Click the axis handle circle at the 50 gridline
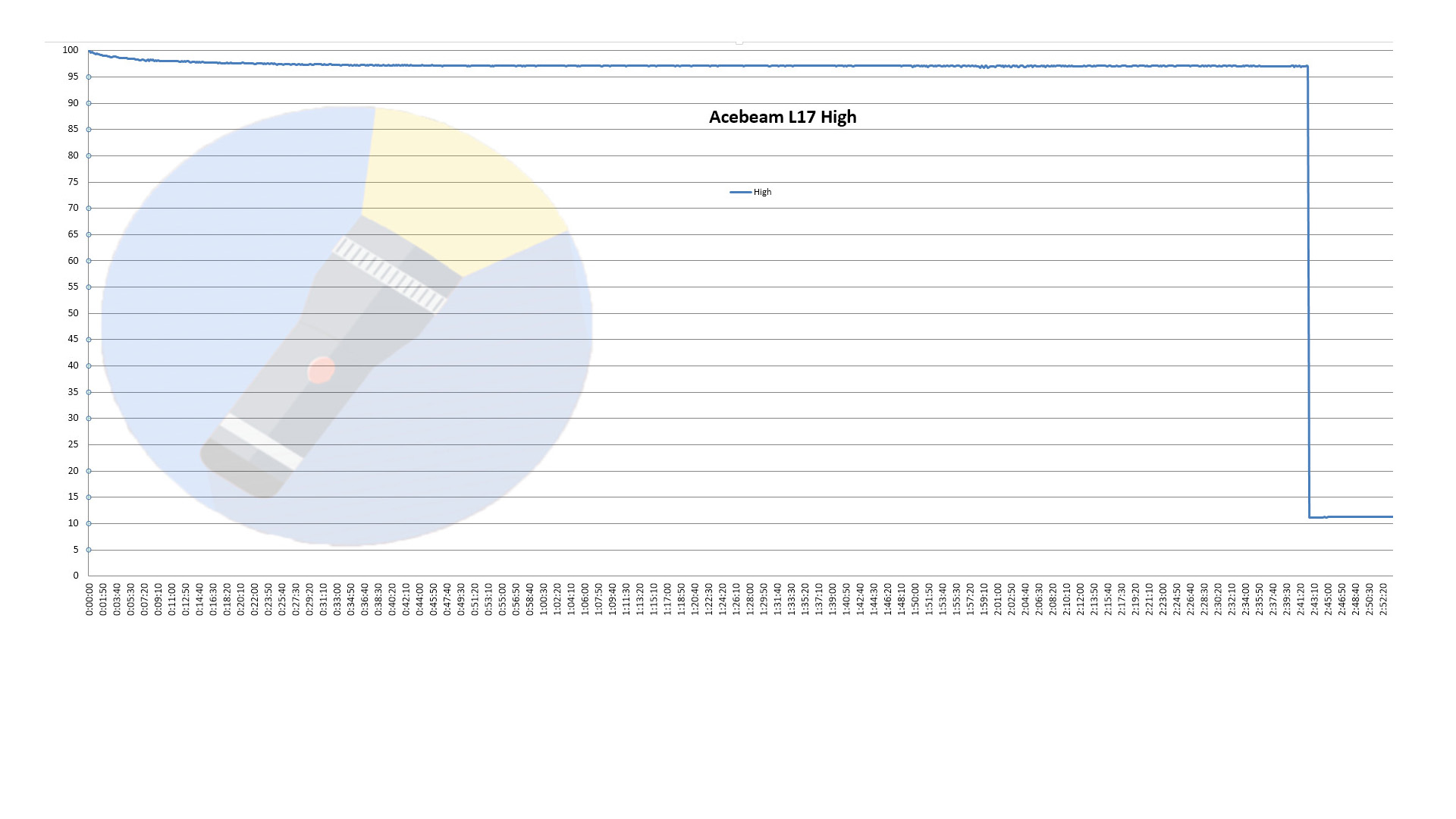The image size is (1456, 819). [89, 313]
